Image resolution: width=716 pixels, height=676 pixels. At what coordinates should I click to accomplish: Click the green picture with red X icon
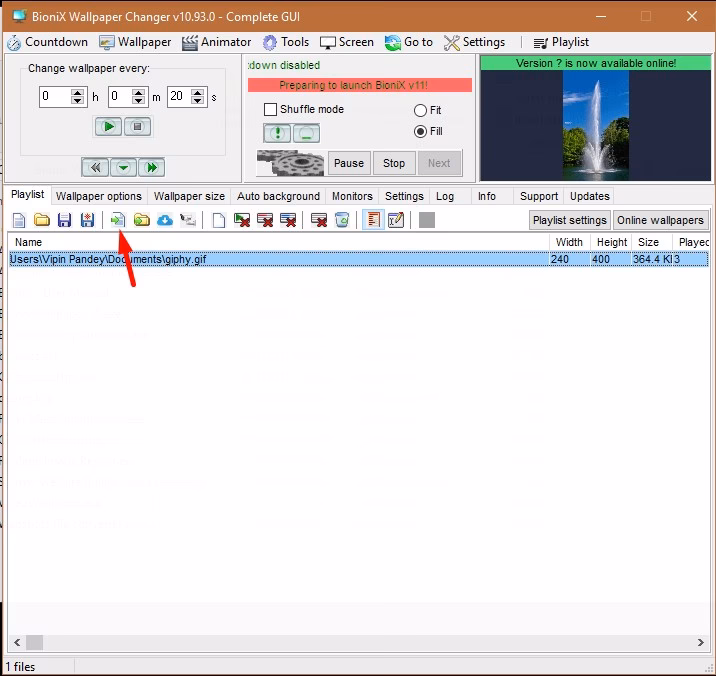tap(242, 221)
